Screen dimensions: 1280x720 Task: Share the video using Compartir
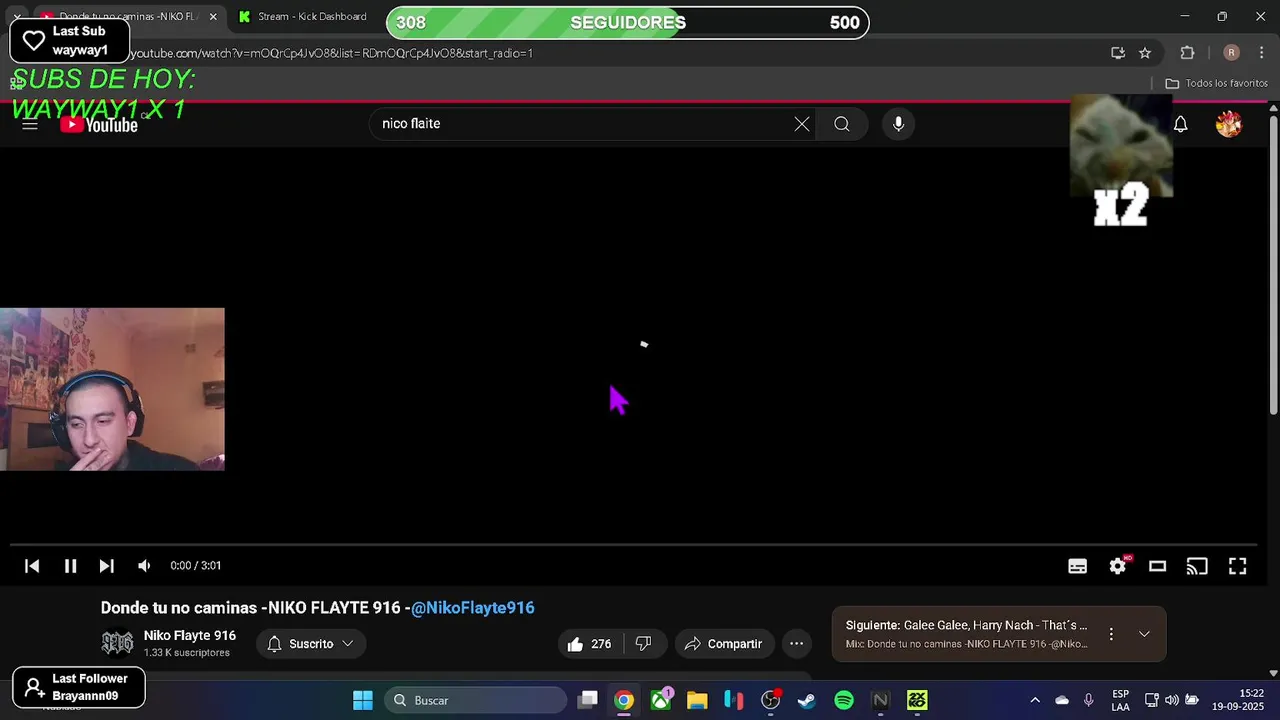coord(723,644)
